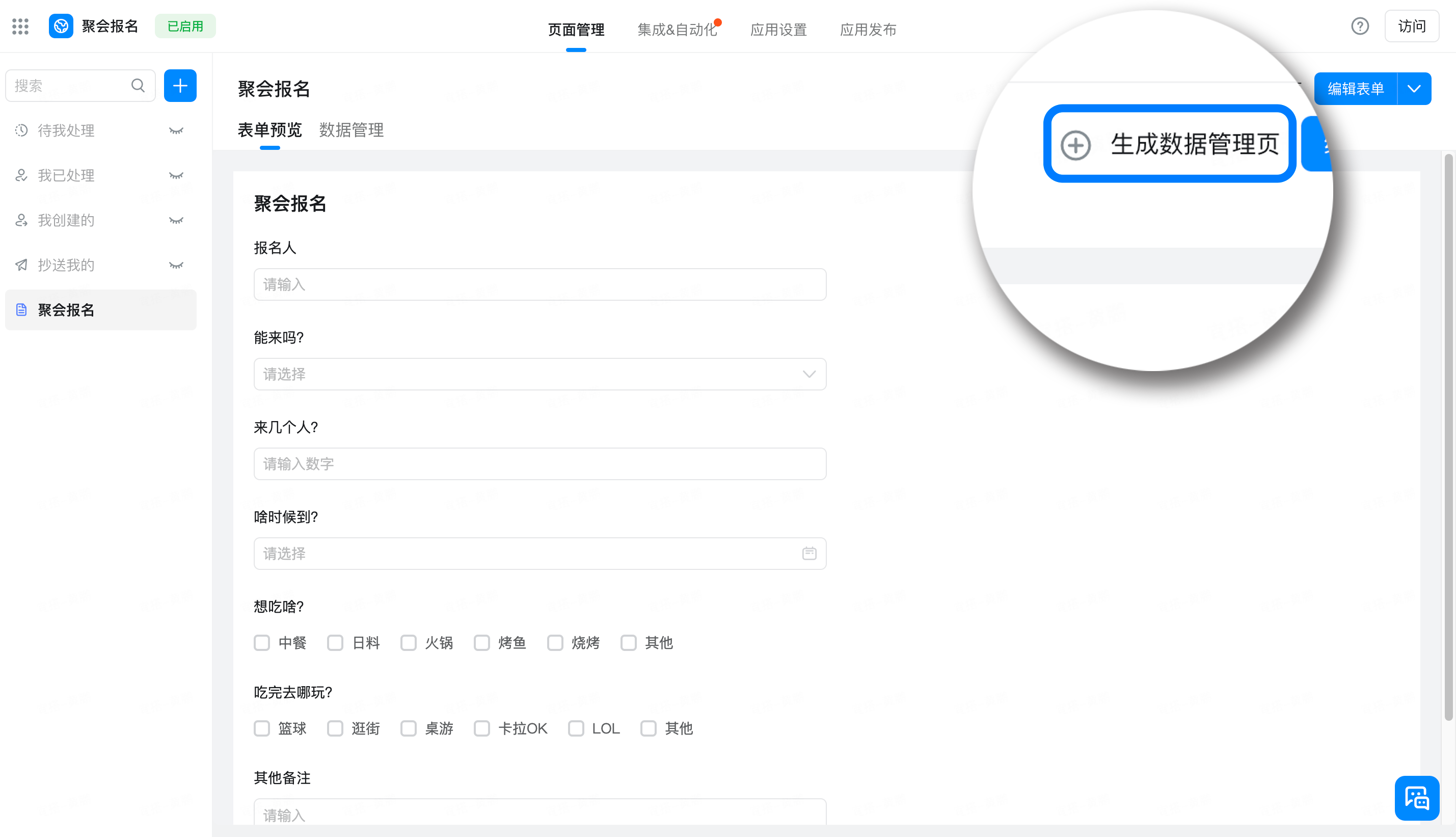Open the 能来吗 dropdown
Image resolution: width=1456 pixels, height=837 pixels.
(x=540, y=374)
